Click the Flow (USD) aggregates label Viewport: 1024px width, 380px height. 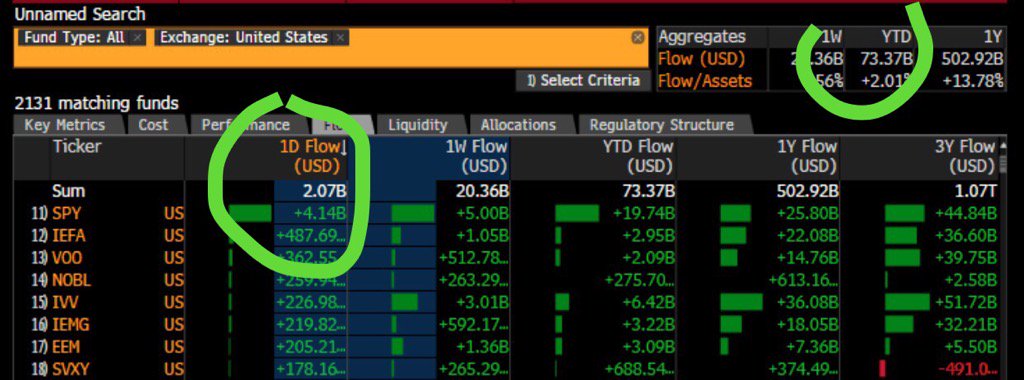[702, 59]
